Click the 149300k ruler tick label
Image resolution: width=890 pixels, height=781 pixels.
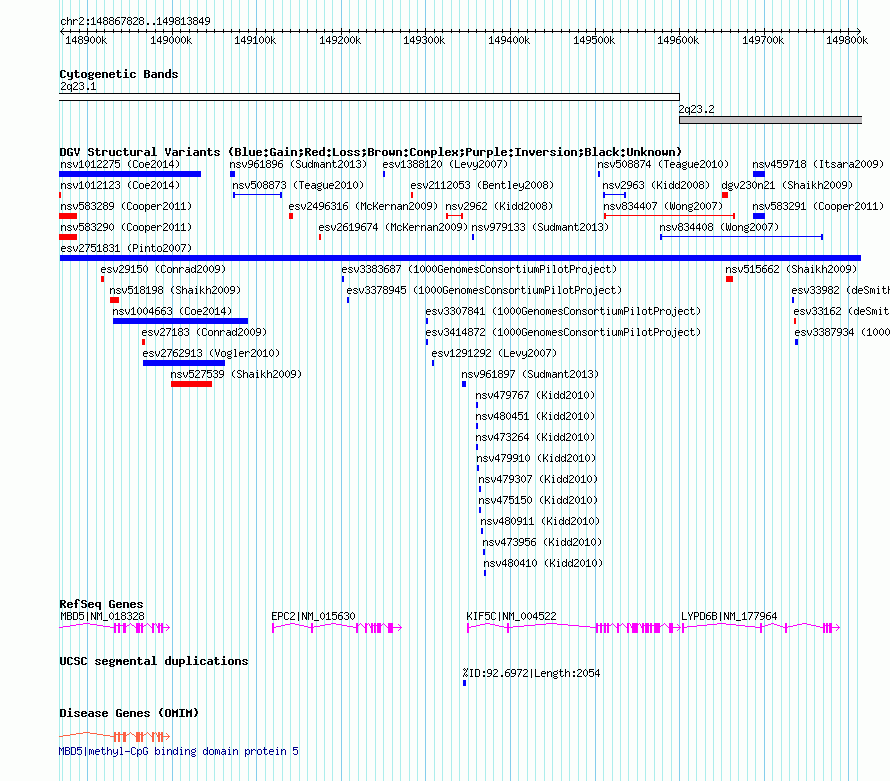click(x=424, y=40)
